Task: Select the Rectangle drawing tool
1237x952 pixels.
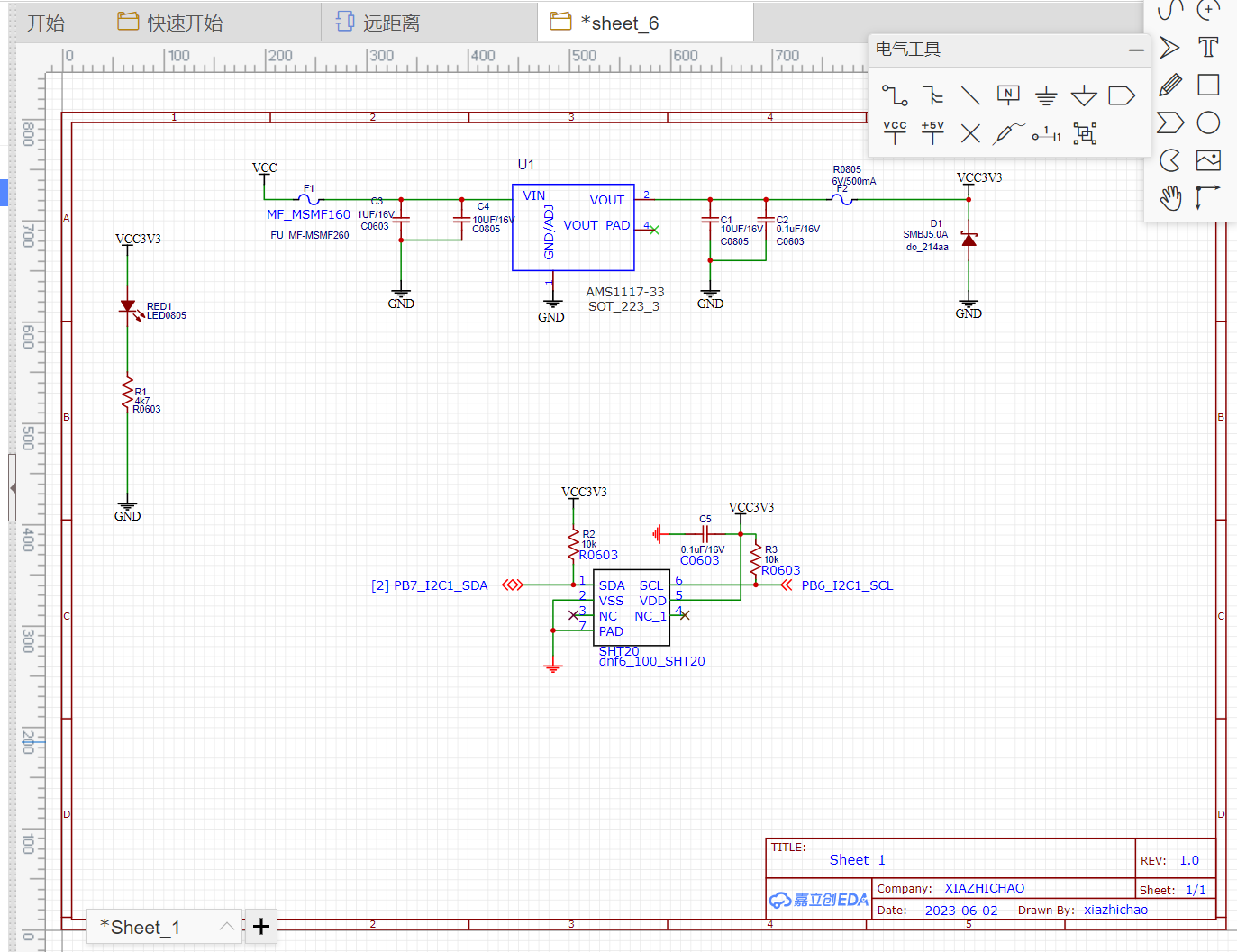Action: pyautogui.click(x=1208, y=85)
